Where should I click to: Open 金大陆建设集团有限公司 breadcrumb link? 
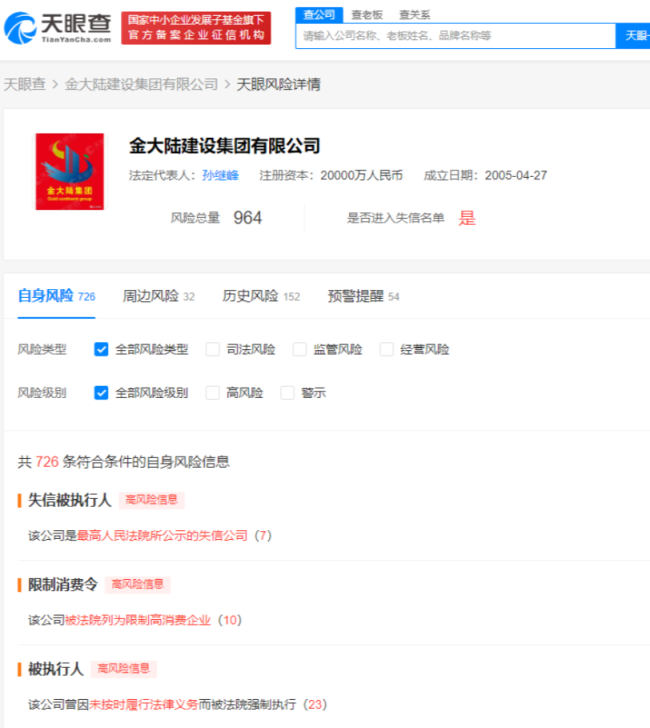(141, 84)
